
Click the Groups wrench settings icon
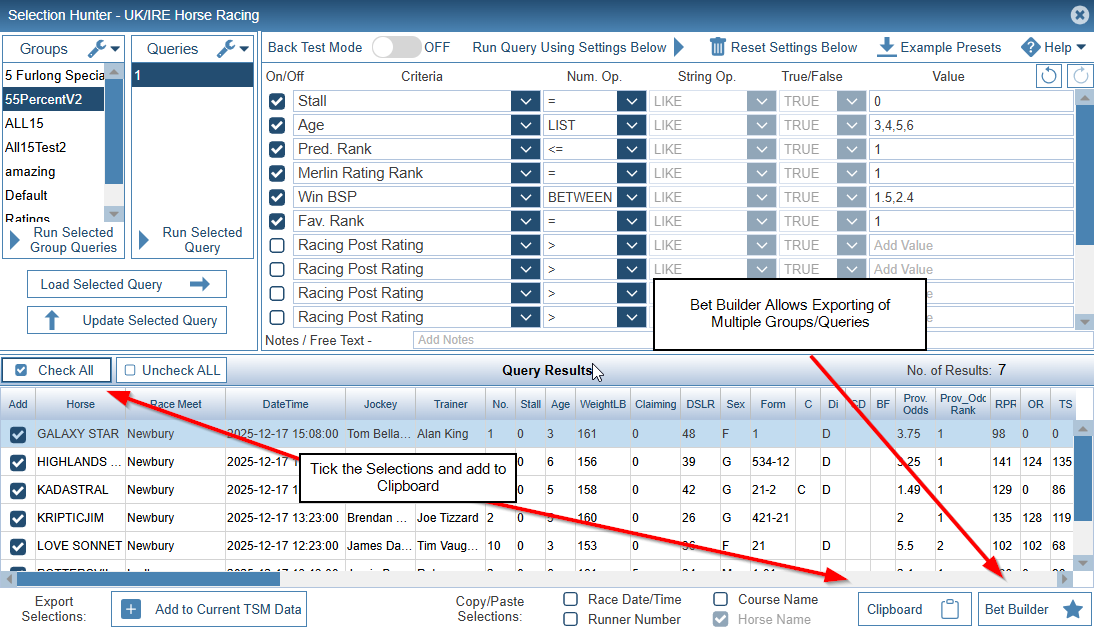pyautogui.click(x=97, y=48)
